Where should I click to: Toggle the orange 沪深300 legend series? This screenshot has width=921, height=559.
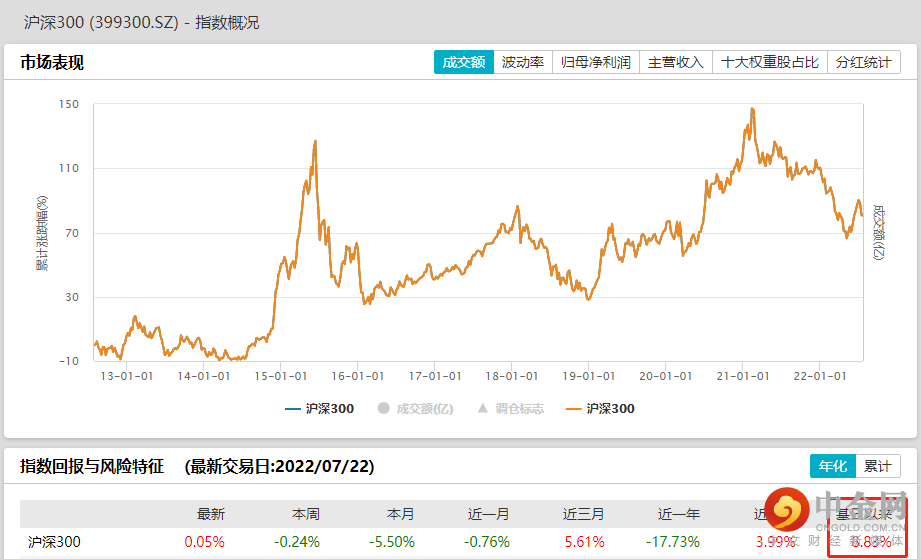coord(600,409)
